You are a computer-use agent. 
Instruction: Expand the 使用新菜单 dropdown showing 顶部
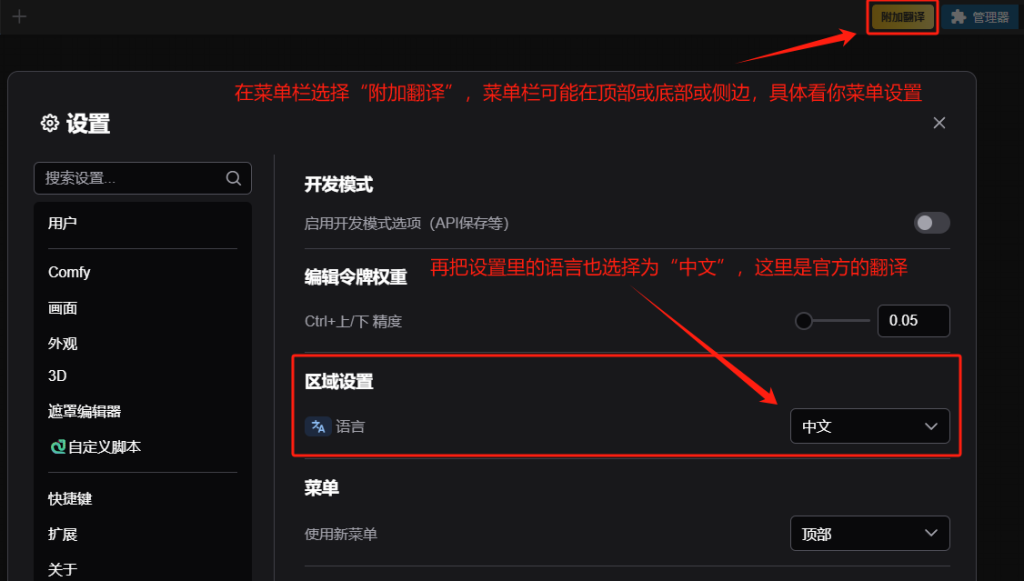point(869,533)
